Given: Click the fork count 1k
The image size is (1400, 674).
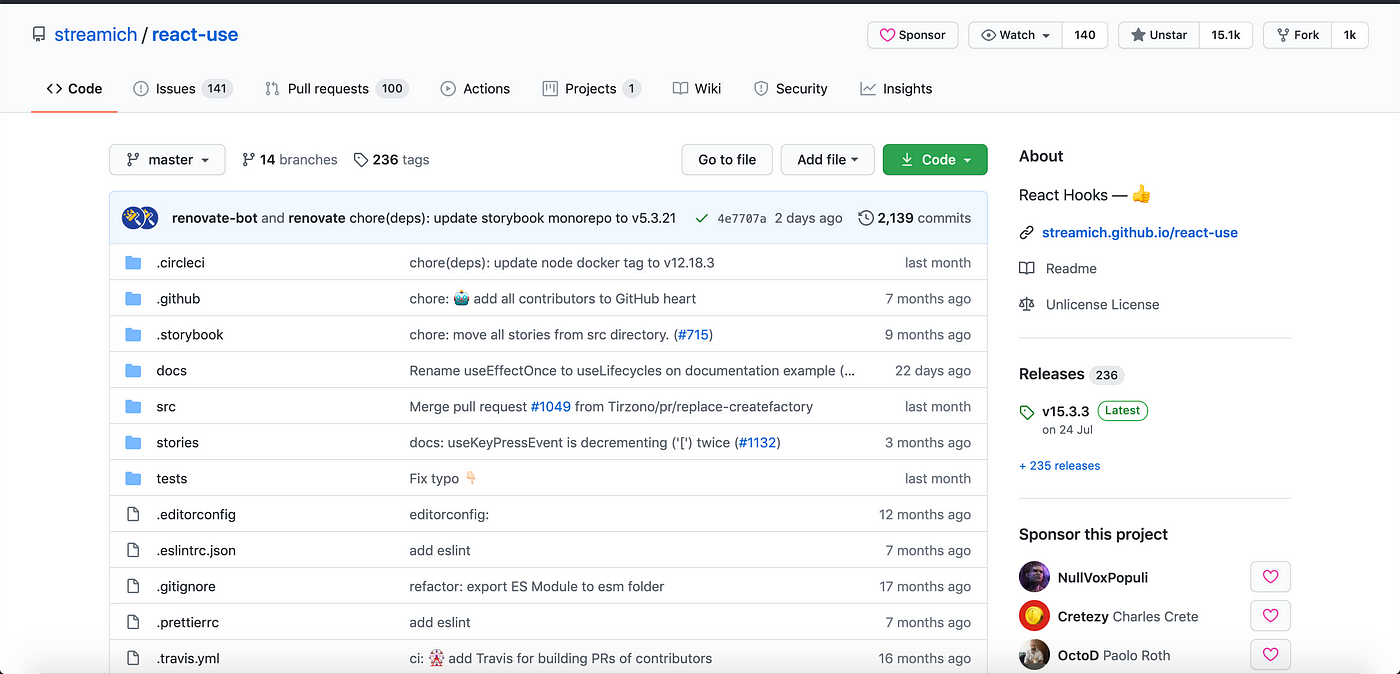Looking at the screenshot, I should coord(1350,35).
